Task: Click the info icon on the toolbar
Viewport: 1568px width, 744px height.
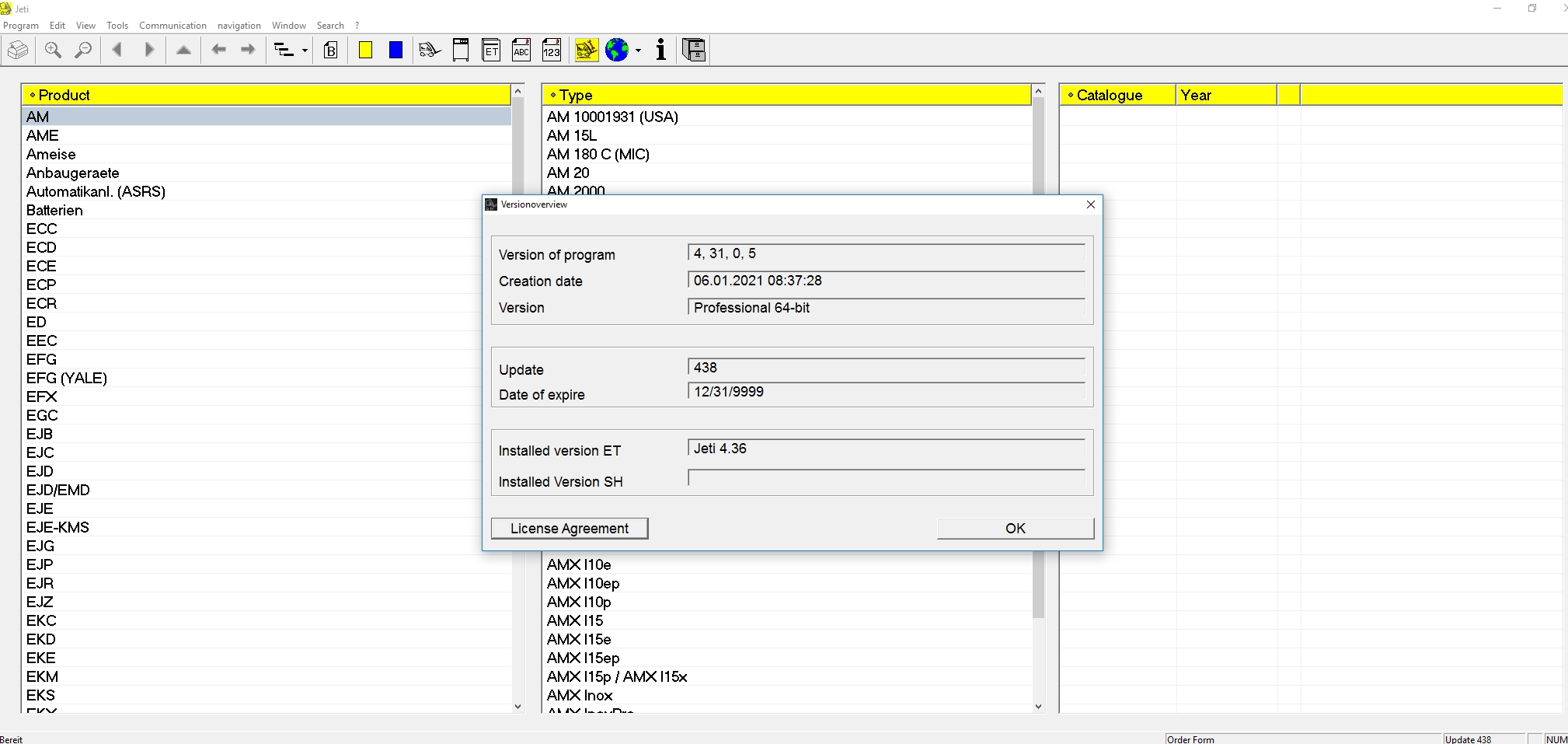Action: click(660, 50)
